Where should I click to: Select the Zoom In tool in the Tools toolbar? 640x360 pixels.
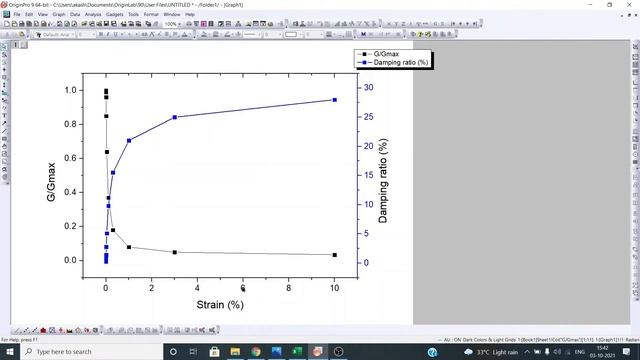[x=4, y=55]
